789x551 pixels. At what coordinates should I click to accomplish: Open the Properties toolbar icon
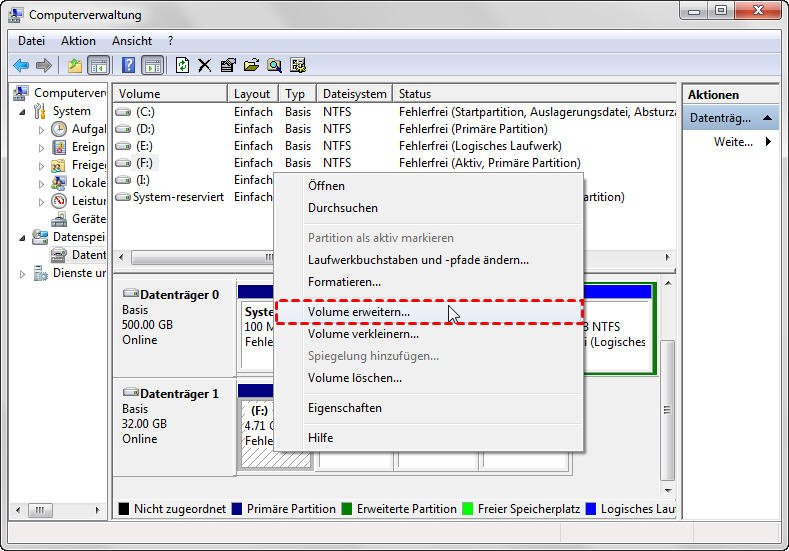pyautogui.click(x=228, y=65)
